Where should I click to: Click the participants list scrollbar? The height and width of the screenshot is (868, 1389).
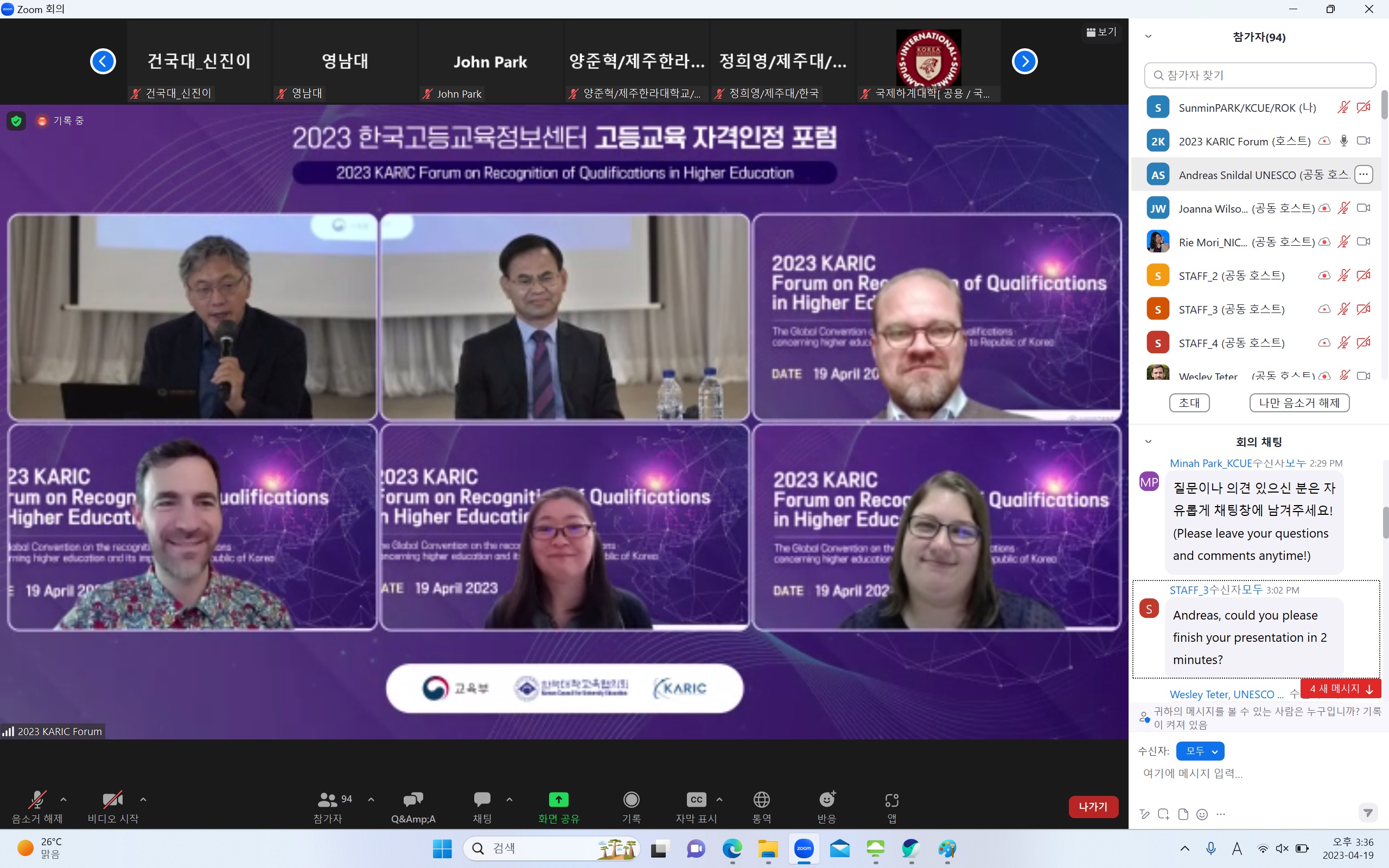click(1385, 105)
